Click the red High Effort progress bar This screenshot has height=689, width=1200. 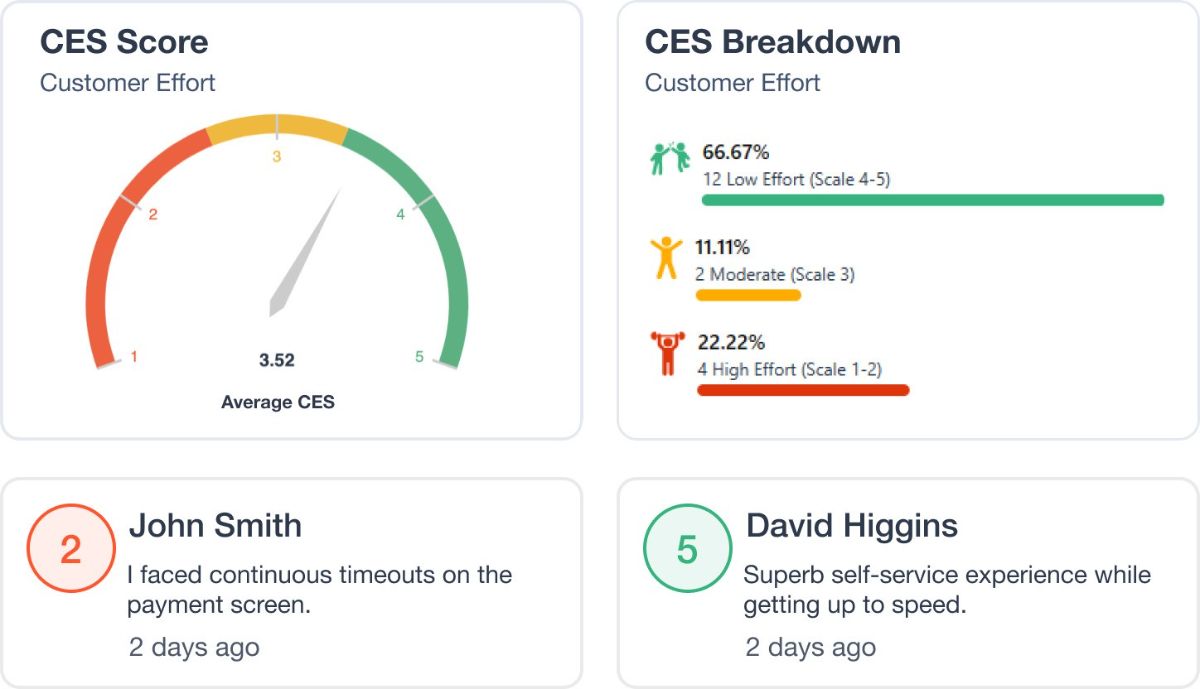click(803, 390)
